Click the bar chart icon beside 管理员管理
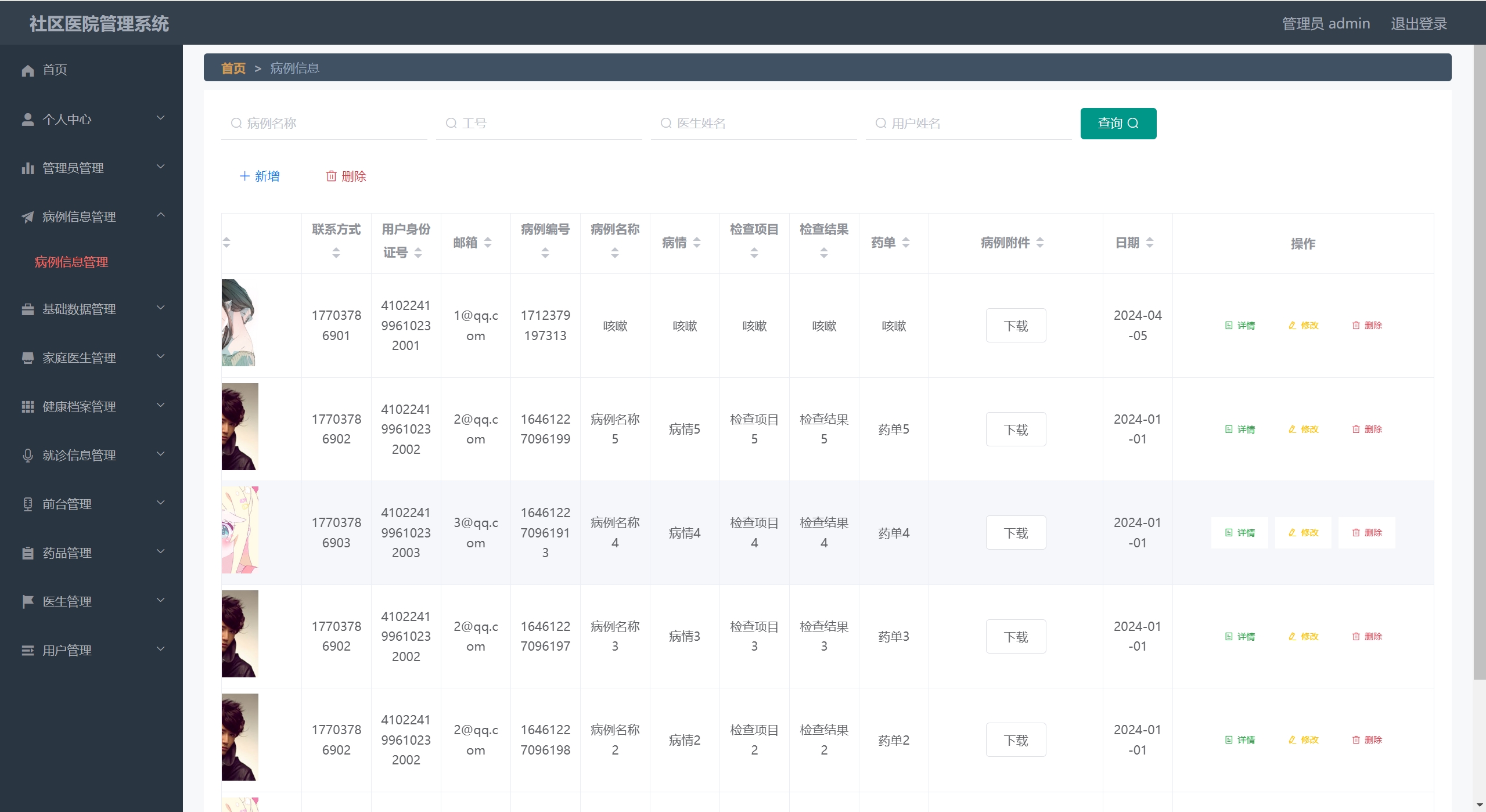Image resolution: width=1486 pixels, height=812 pixels. (x=27, y=168)
